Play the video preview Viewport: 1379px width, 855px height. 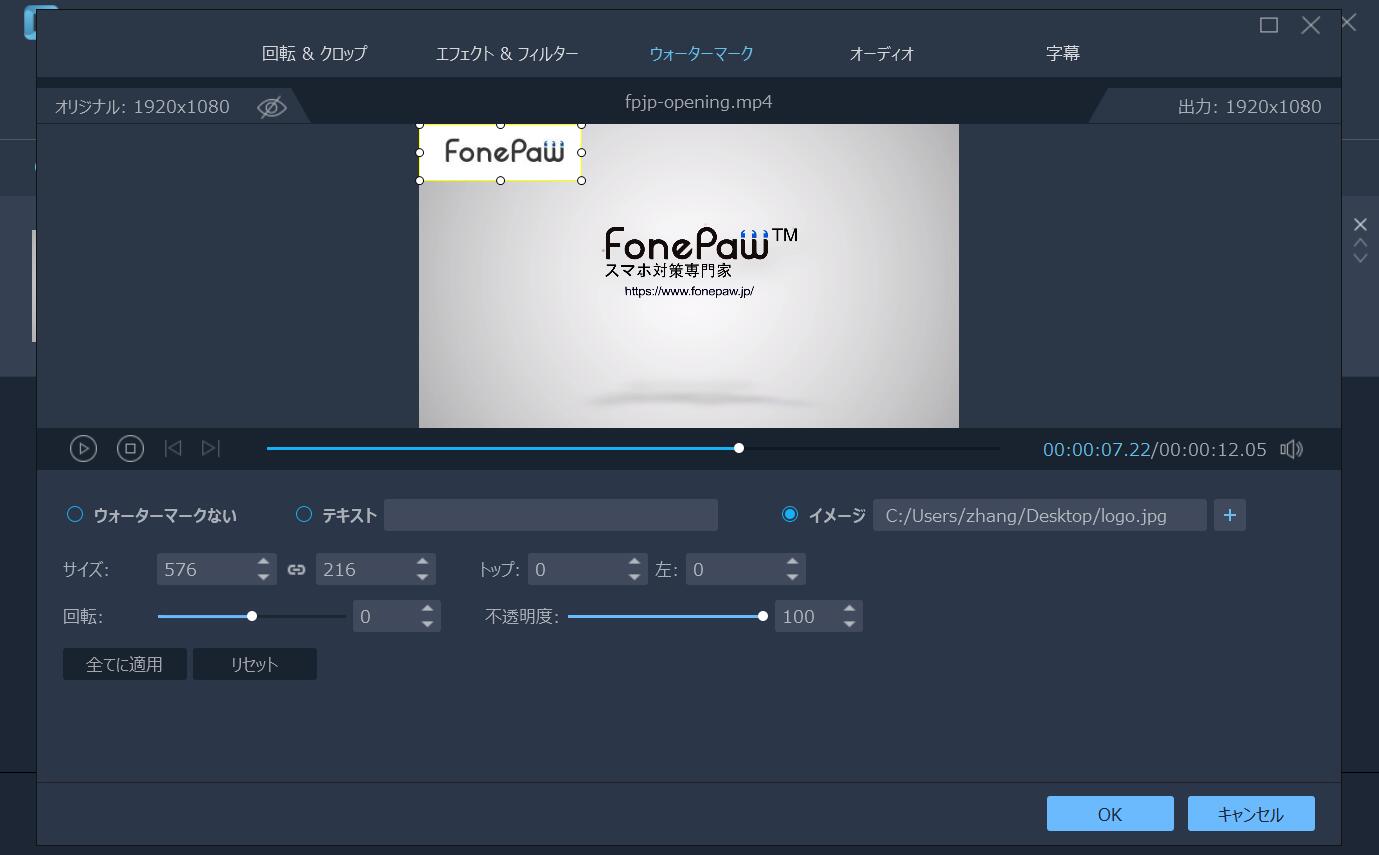click(x=83, y=449)
